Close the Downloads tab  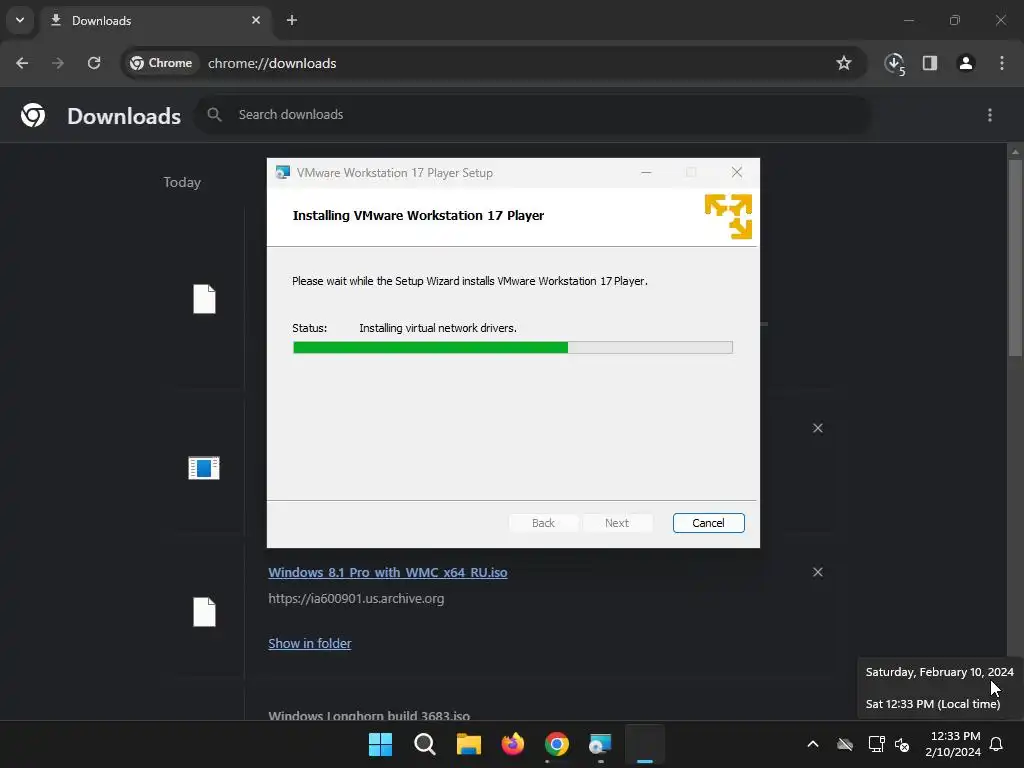(256, 20)
